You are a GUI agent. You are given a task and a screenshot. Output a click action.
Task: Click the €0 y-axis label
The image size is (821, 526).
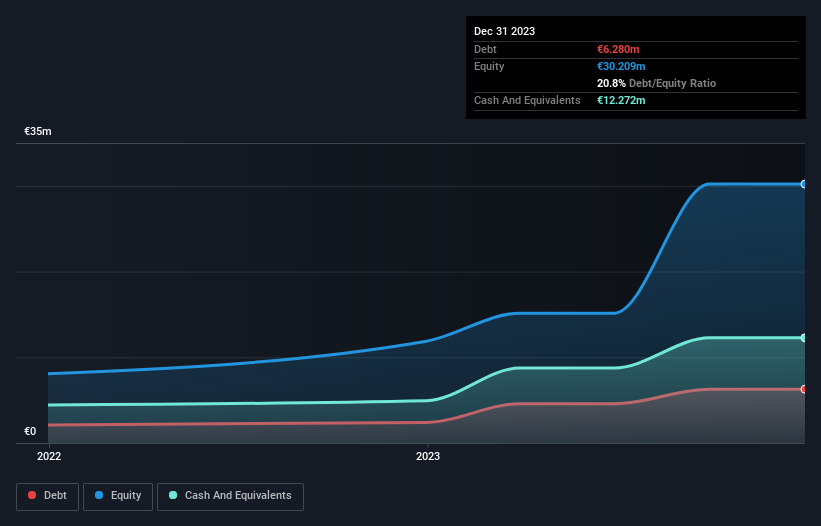pyautogui.click(x=30, y=431)
